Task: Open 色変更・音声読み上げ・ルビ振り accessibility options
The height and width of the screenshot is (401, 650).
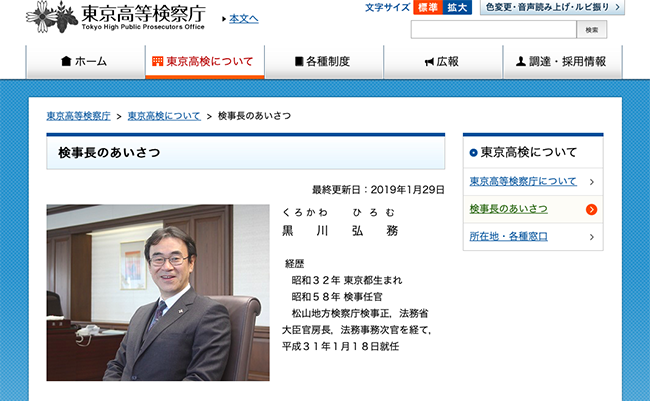Action: click(552, 7)
